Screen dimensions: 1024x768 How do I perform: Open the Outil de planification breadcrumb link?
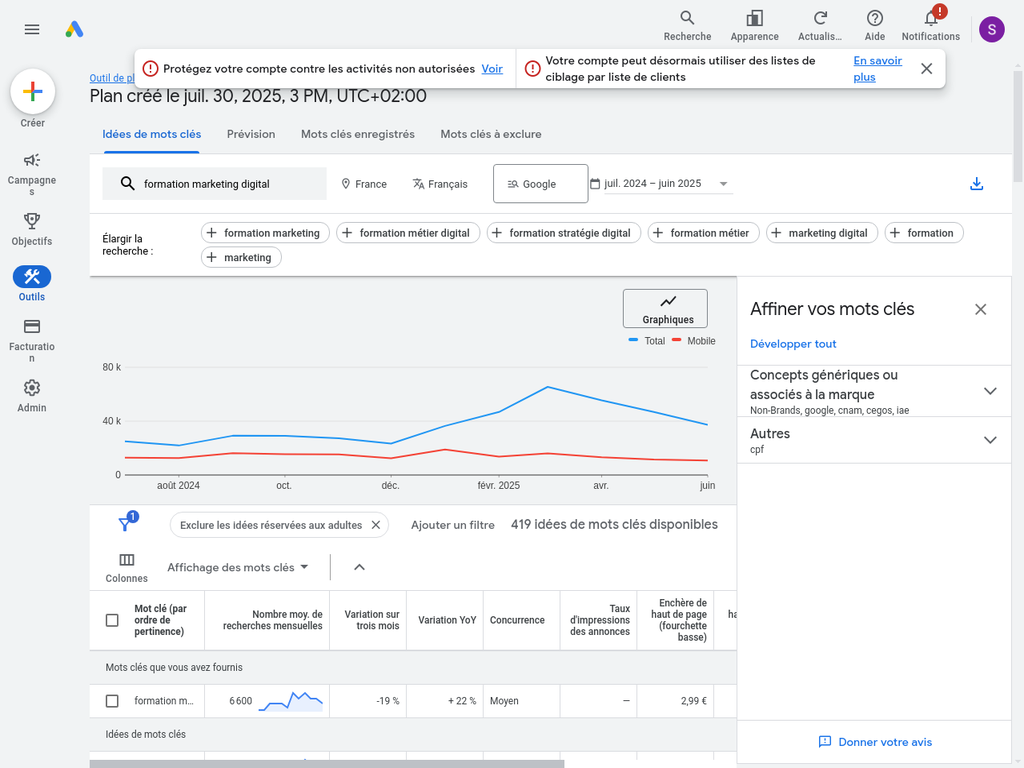point(112,78)
